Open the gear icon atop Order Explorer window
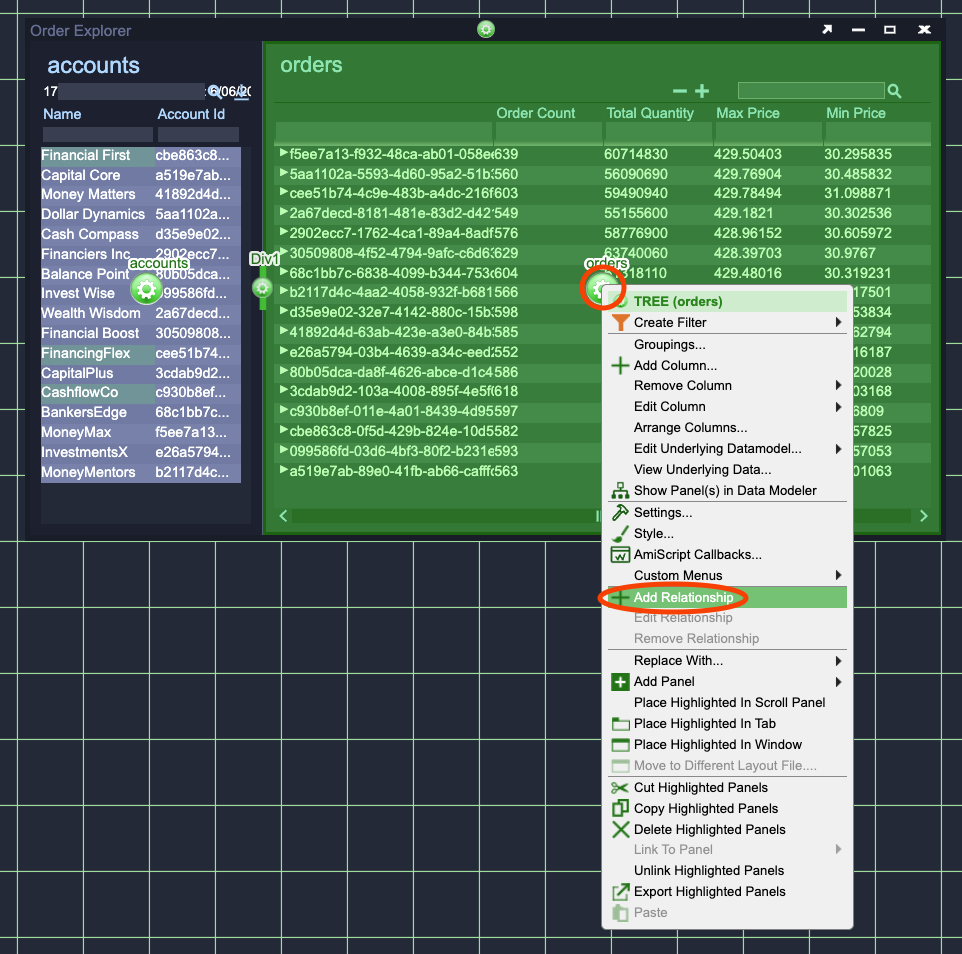 [x=486, y=29]
